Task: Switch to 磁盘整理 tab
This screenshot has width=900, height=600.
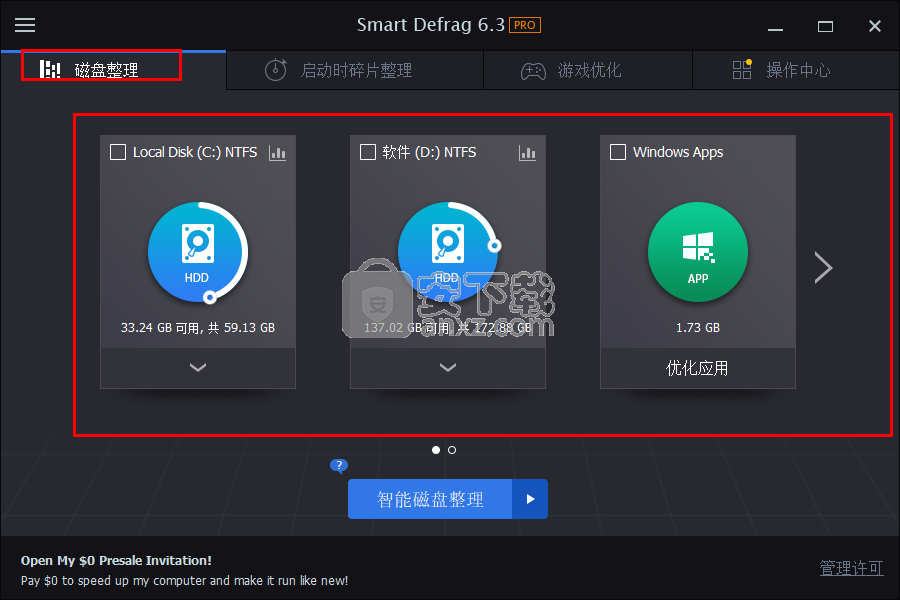Action: click(x=114, y=70)
